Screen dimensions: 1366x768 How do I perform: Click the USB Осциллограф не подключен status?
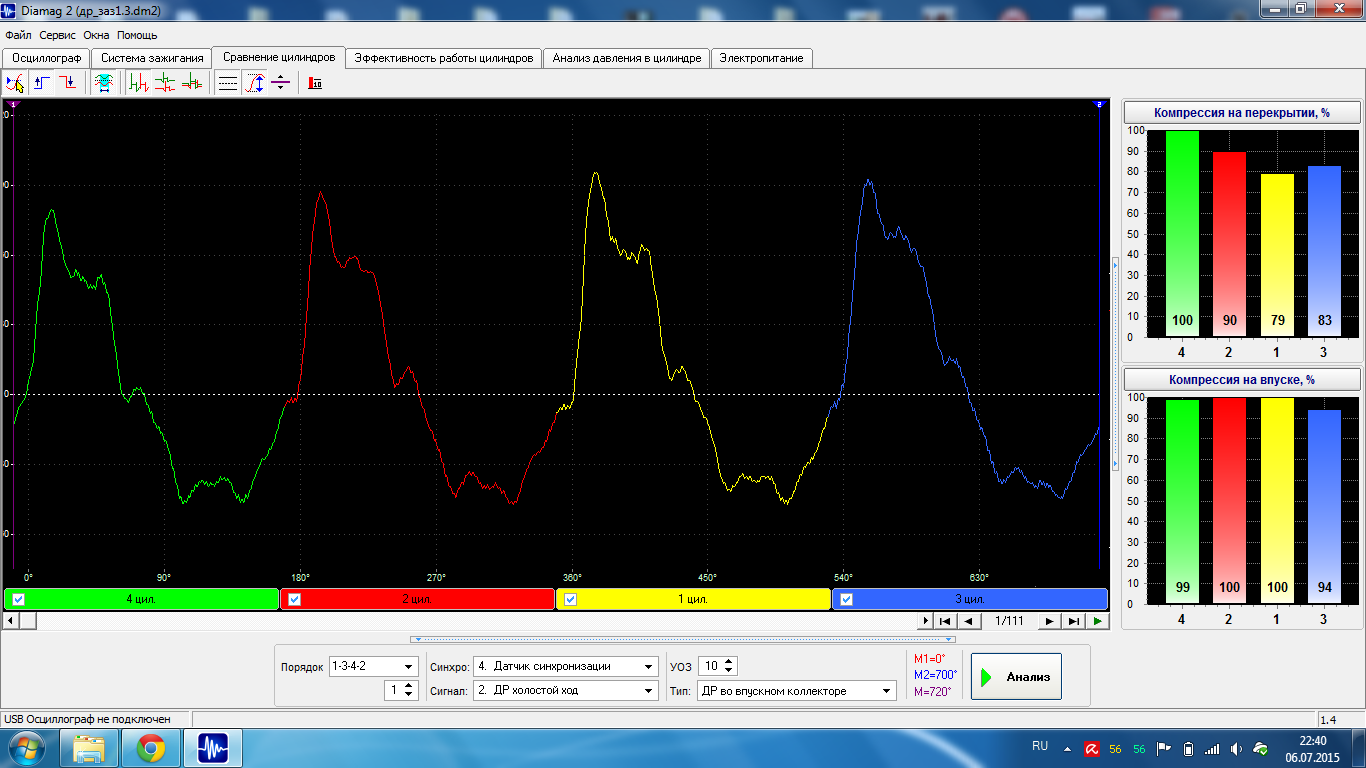click(x=87, y=719)
